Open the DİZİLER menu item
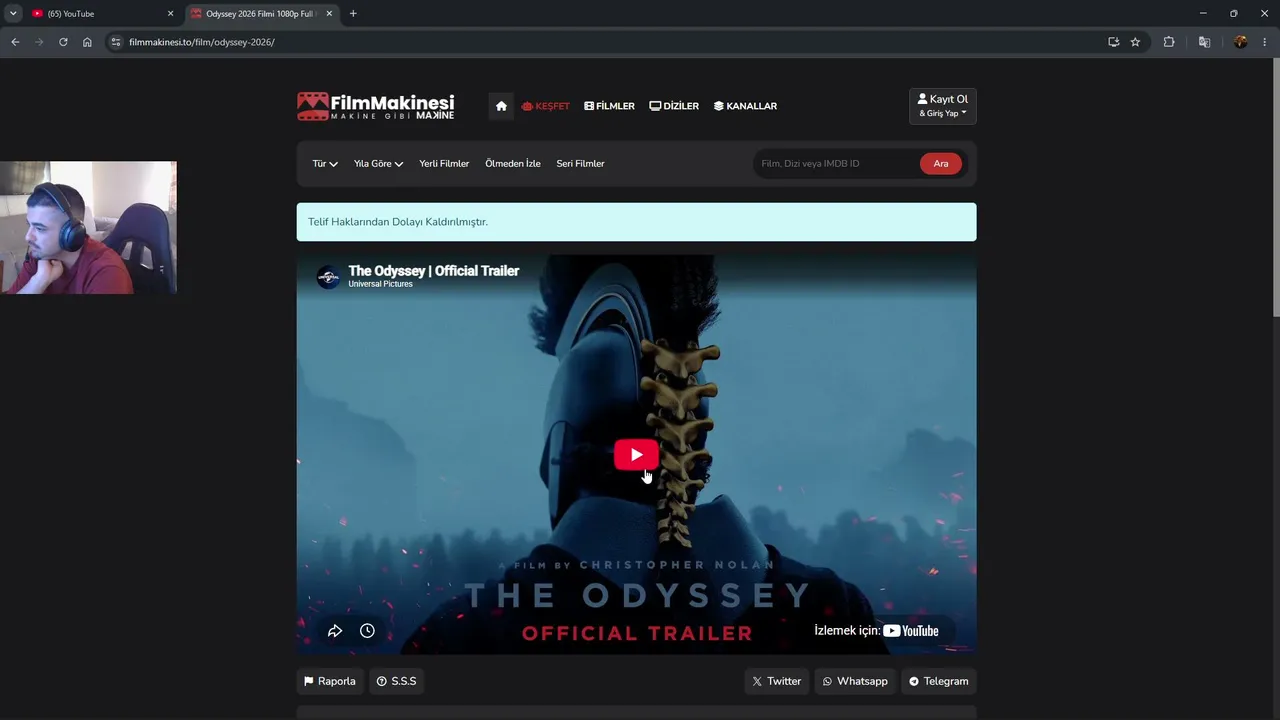1280x720 pixels. (674, 106)
